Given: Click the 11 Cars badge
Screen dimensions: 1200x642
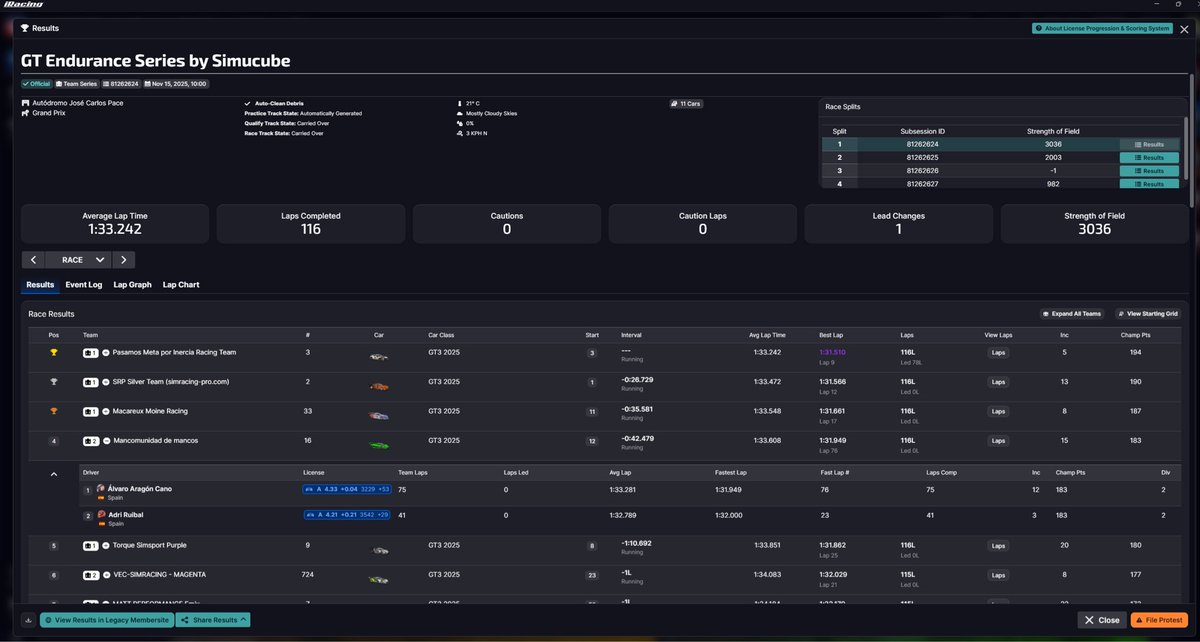Looking at the screenshot, I should click(686, 103).
